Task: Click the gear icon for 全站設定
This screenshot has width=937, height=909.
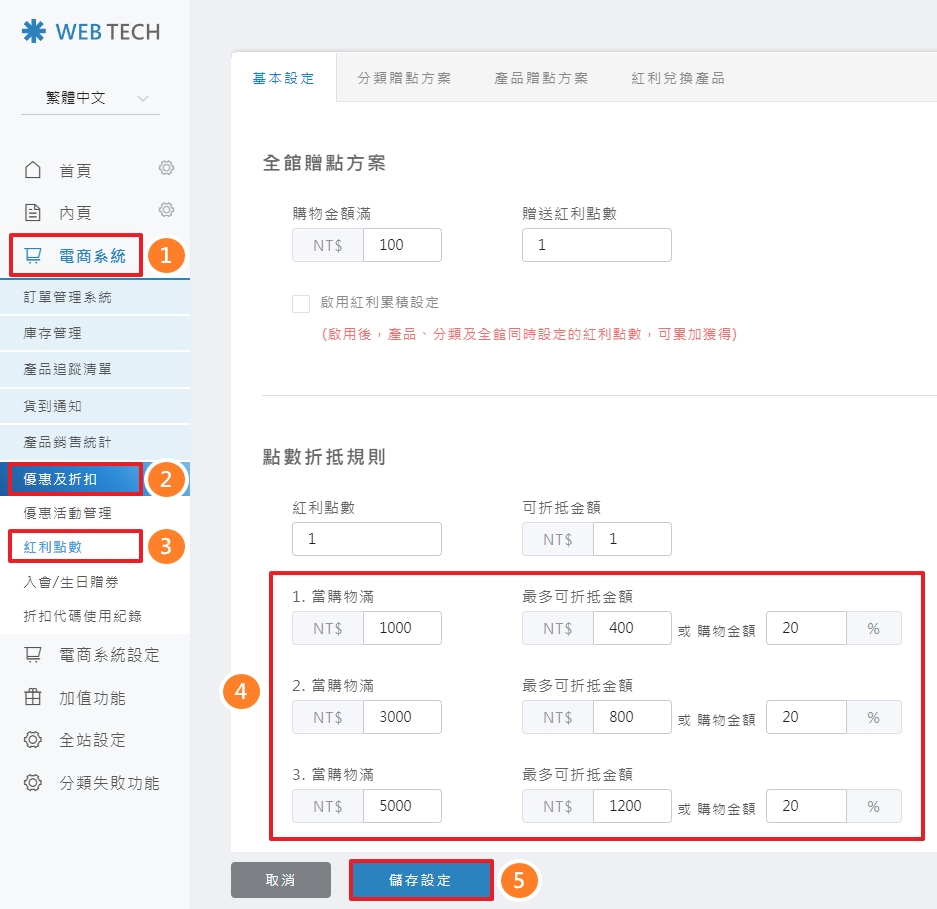Action: click(33, 740)
